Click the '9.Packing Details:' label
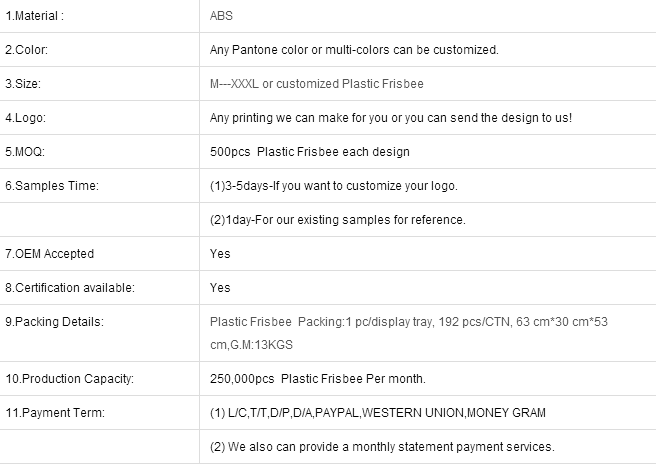This screenshot has width=656, height=464. click(54, 322)
